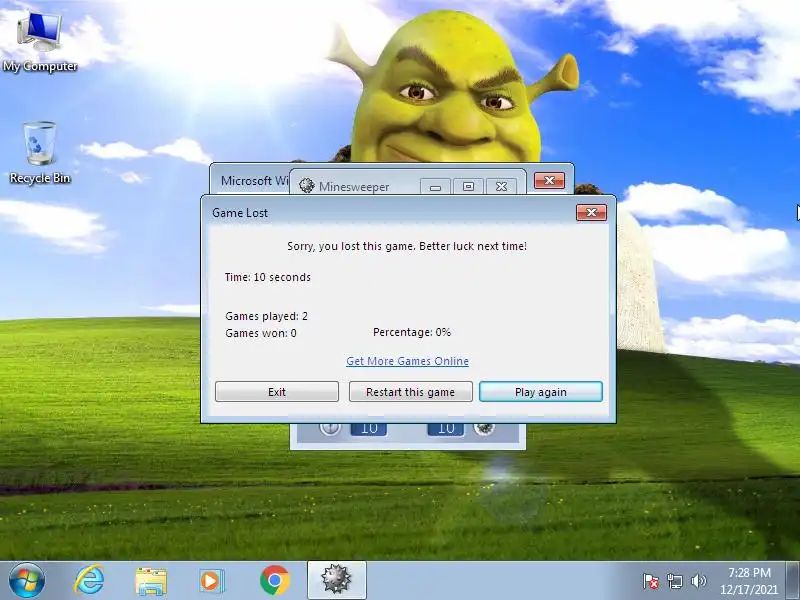Screen dimensions: 800x600
Task: Click the 7:28 PM clock in taskbar
Action: tap(749, 581)
